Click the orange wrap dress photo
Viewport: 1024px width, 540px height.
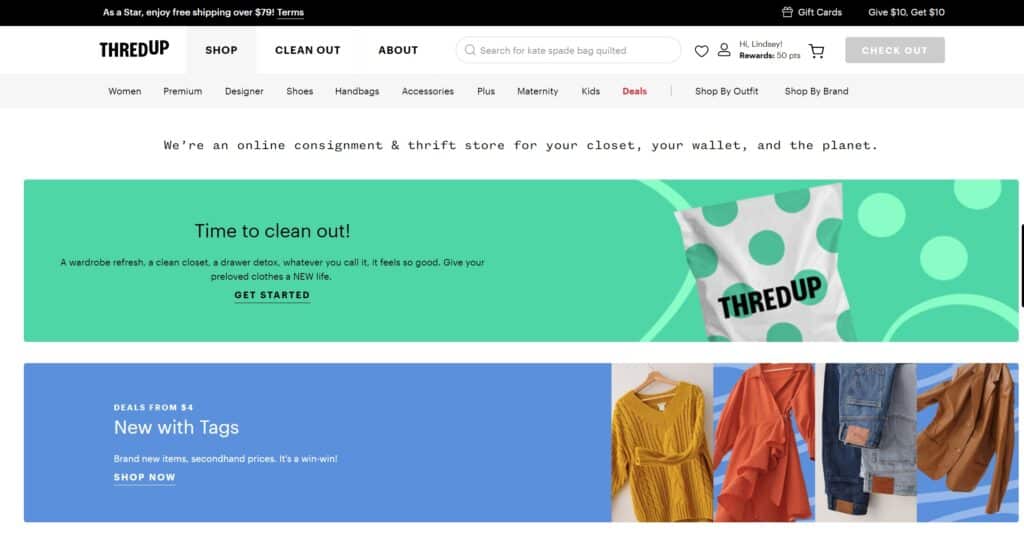[x=764, y=443]
